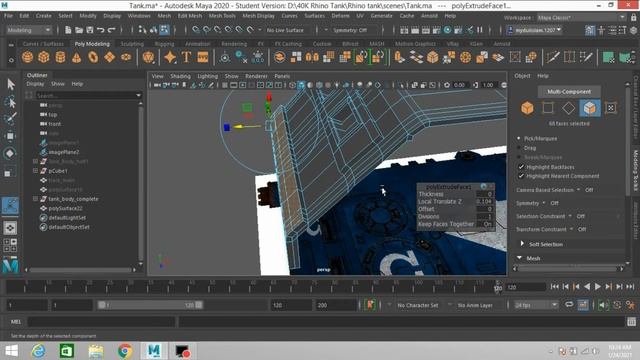Select polySurface22 in the Outliner
The width and height of the screenshot is (640, 360).
65,208
